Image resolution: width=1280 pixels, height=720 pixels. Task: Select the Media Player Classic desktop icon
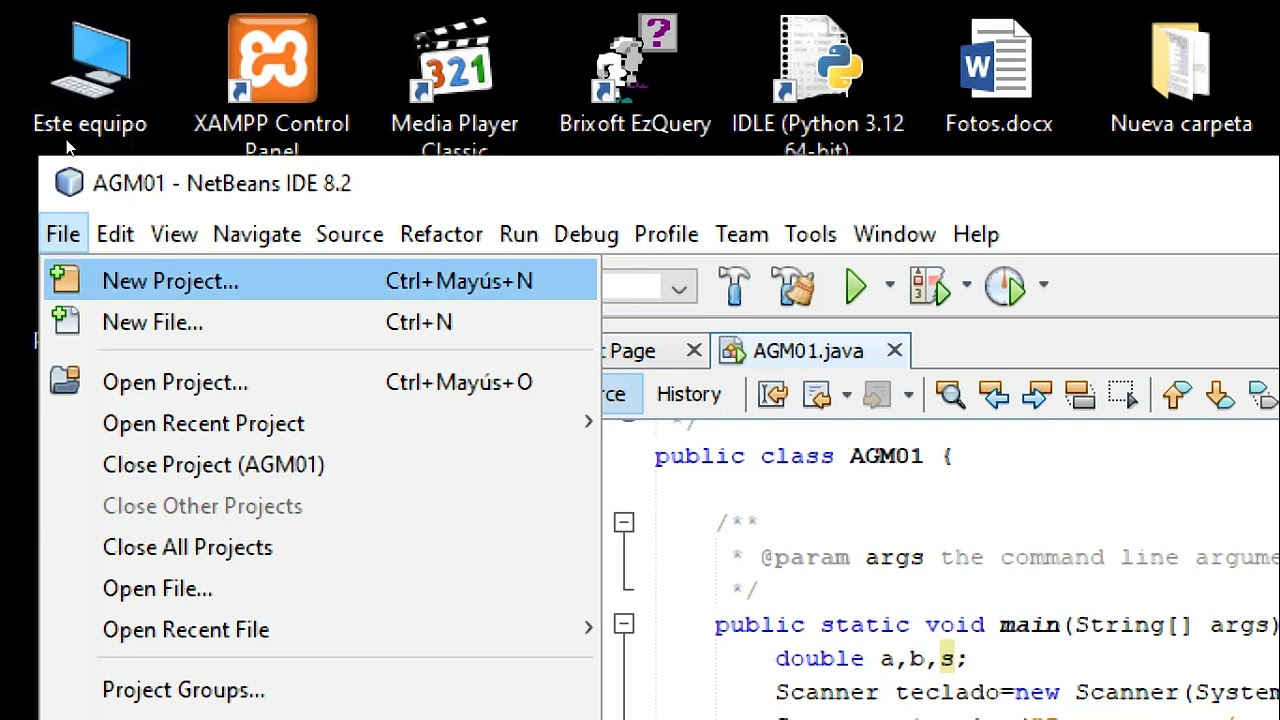click(455, 85)
